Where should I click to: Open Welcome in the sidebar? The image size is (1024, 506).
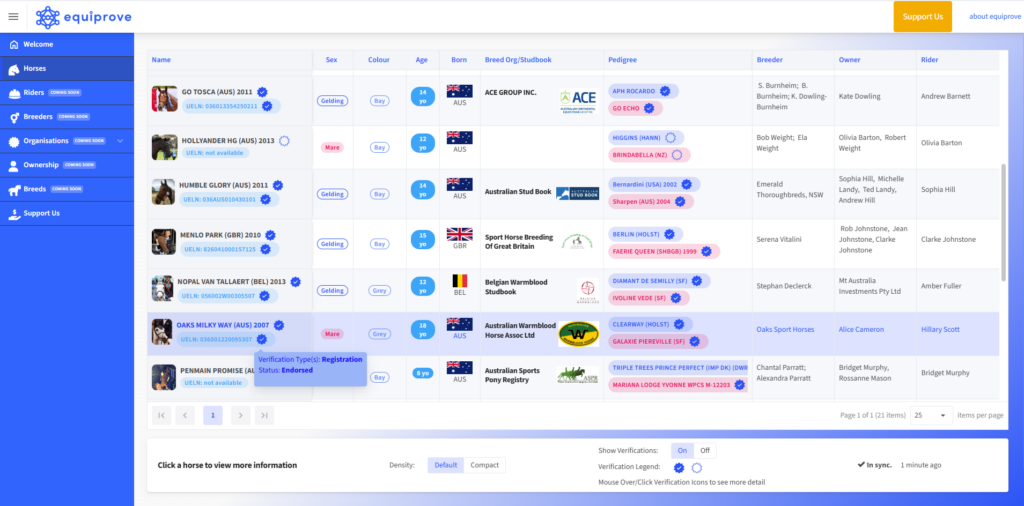coord(67,44)
